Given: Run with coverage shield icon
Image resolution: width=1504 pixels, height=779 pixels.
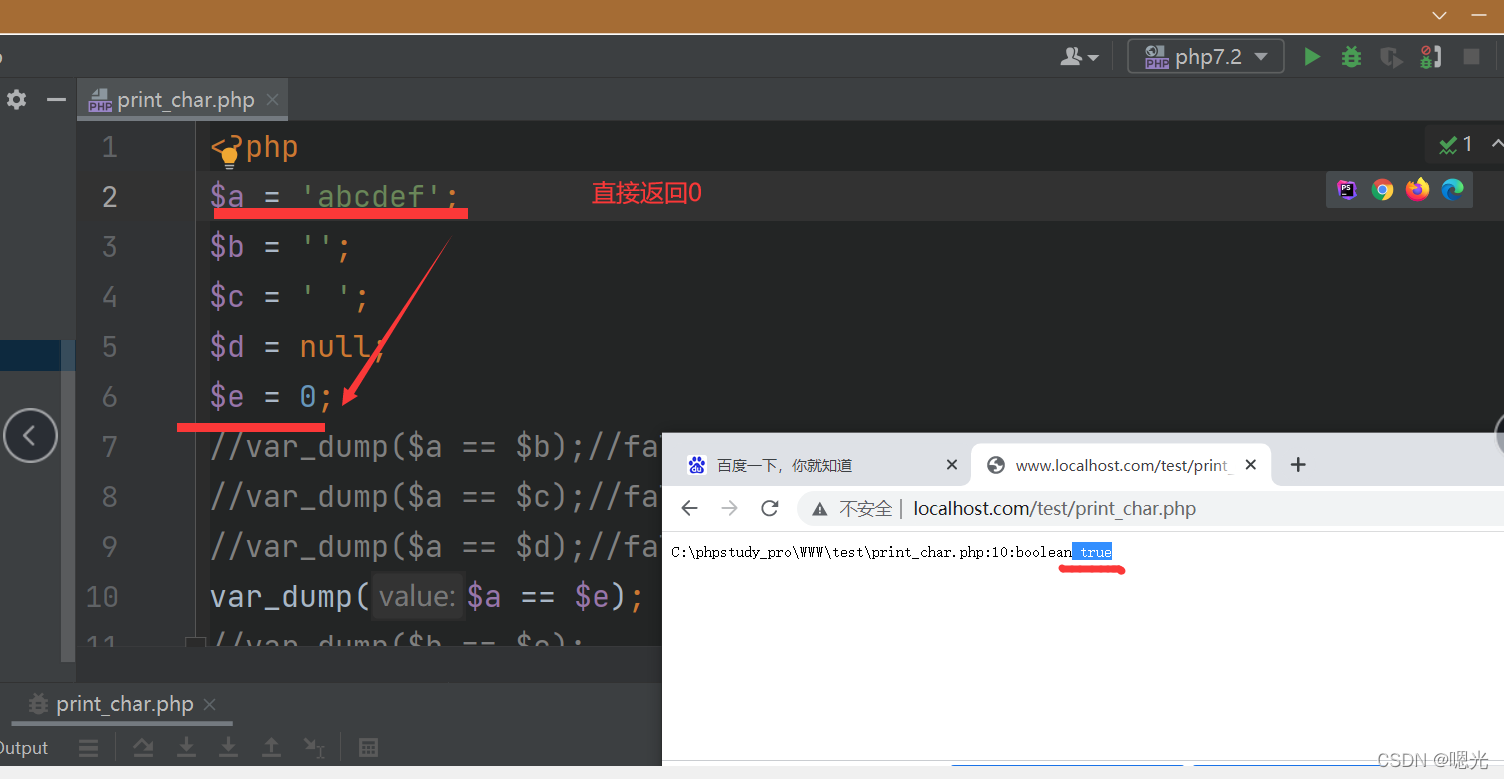Looking at the screenshot, I should [x=1391, y=57].
